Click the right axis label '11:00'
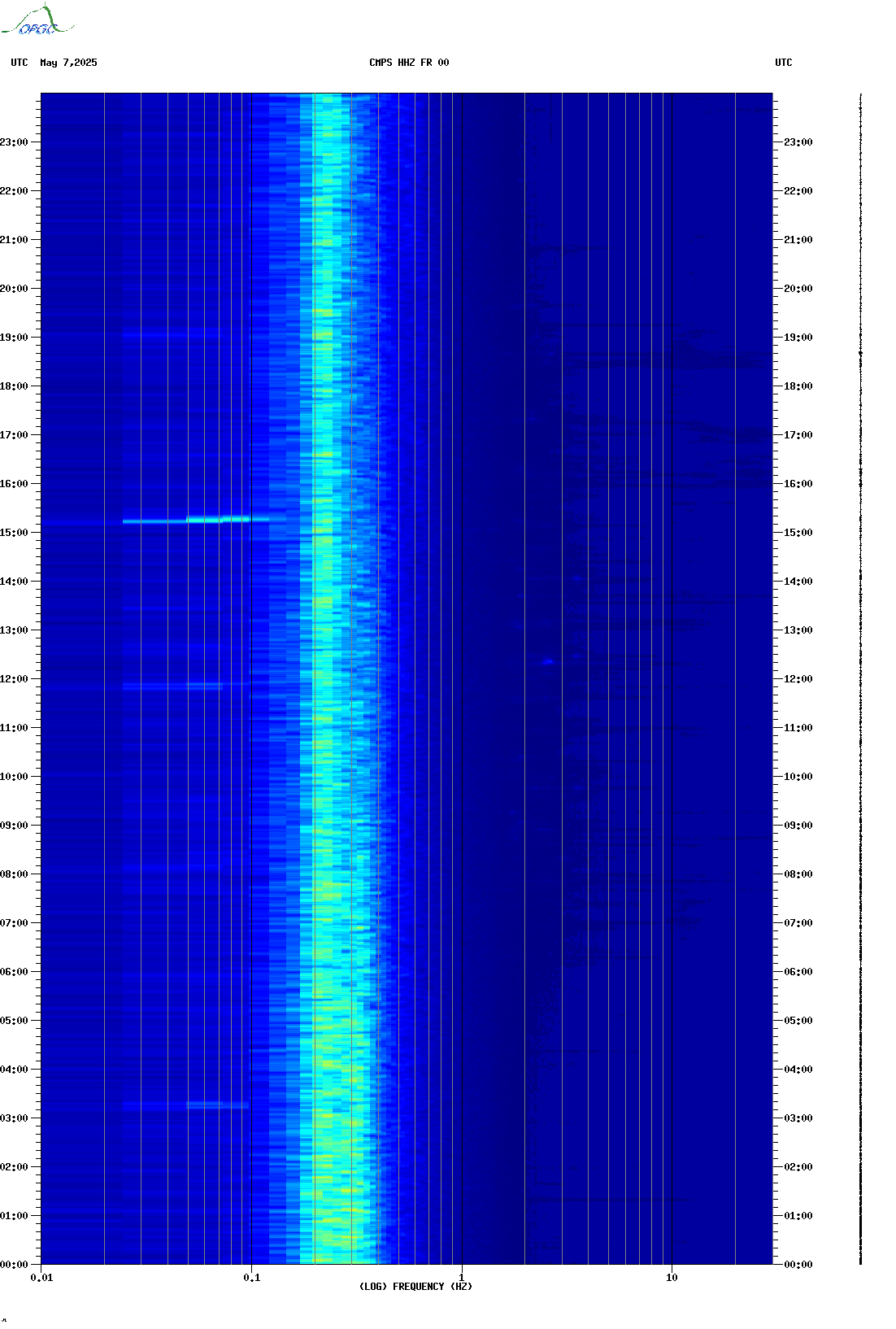 click(x=798, y=728)
